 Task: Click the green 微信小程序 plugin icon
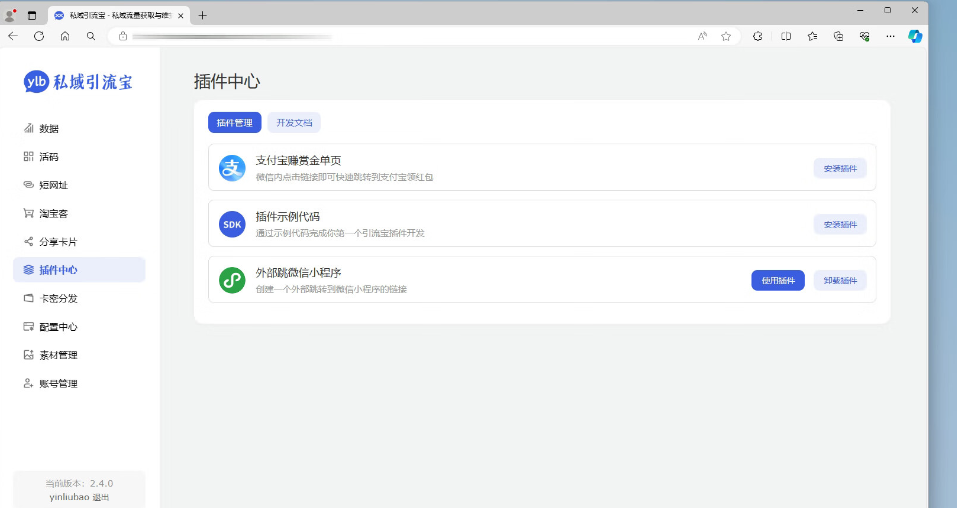(232, 280)
